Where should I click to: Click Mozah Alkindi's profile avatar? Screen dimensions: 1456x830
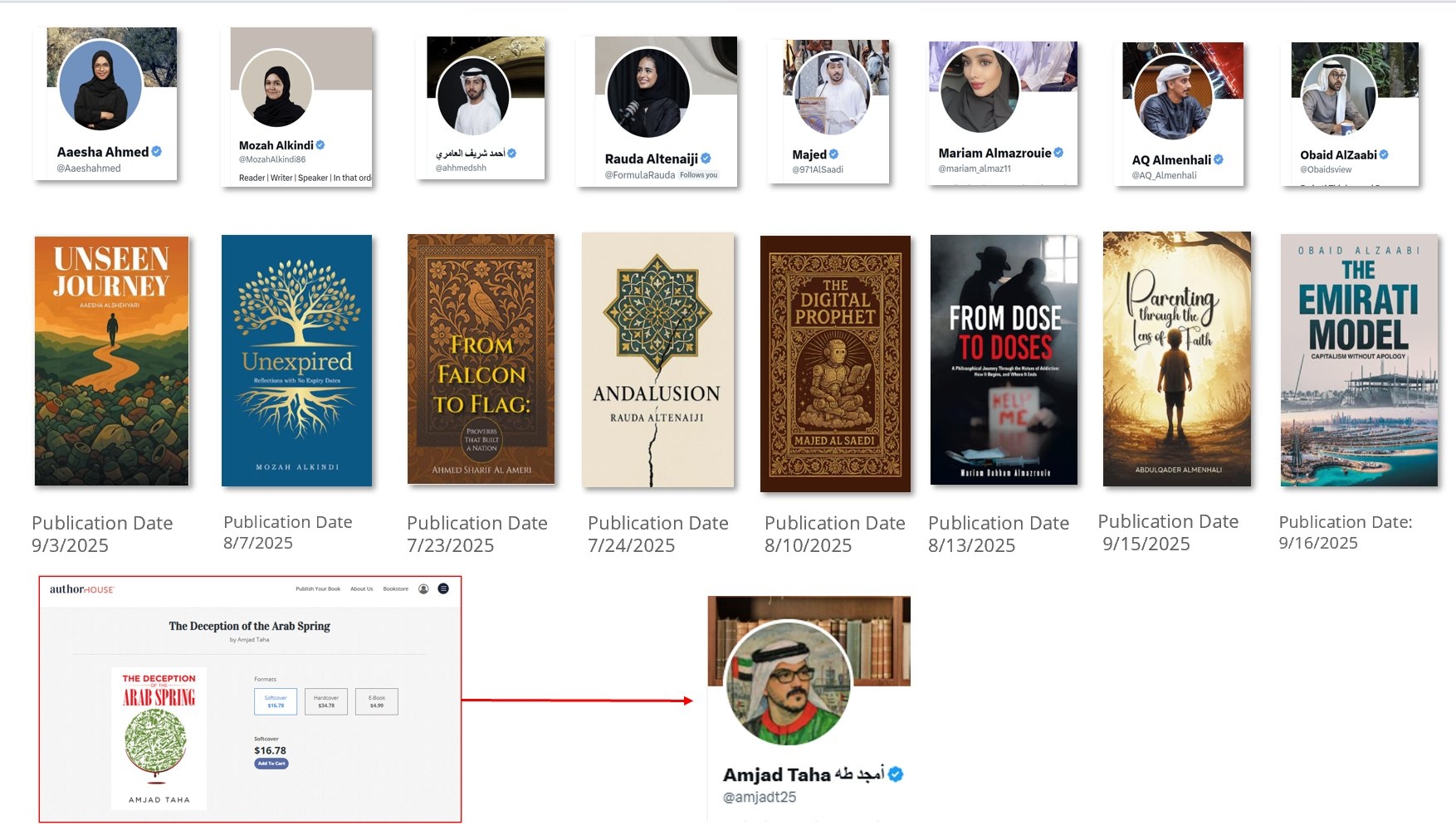[x=276, y=87]
